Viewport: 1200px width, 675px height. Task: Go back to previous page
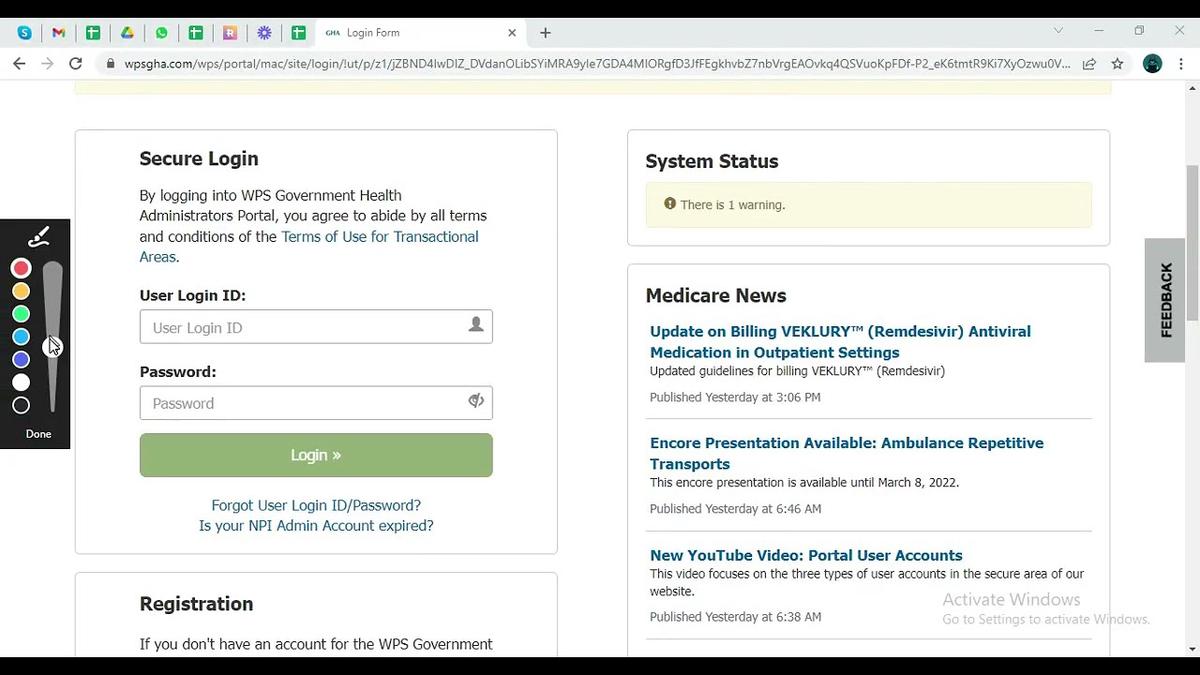point(19,63)
